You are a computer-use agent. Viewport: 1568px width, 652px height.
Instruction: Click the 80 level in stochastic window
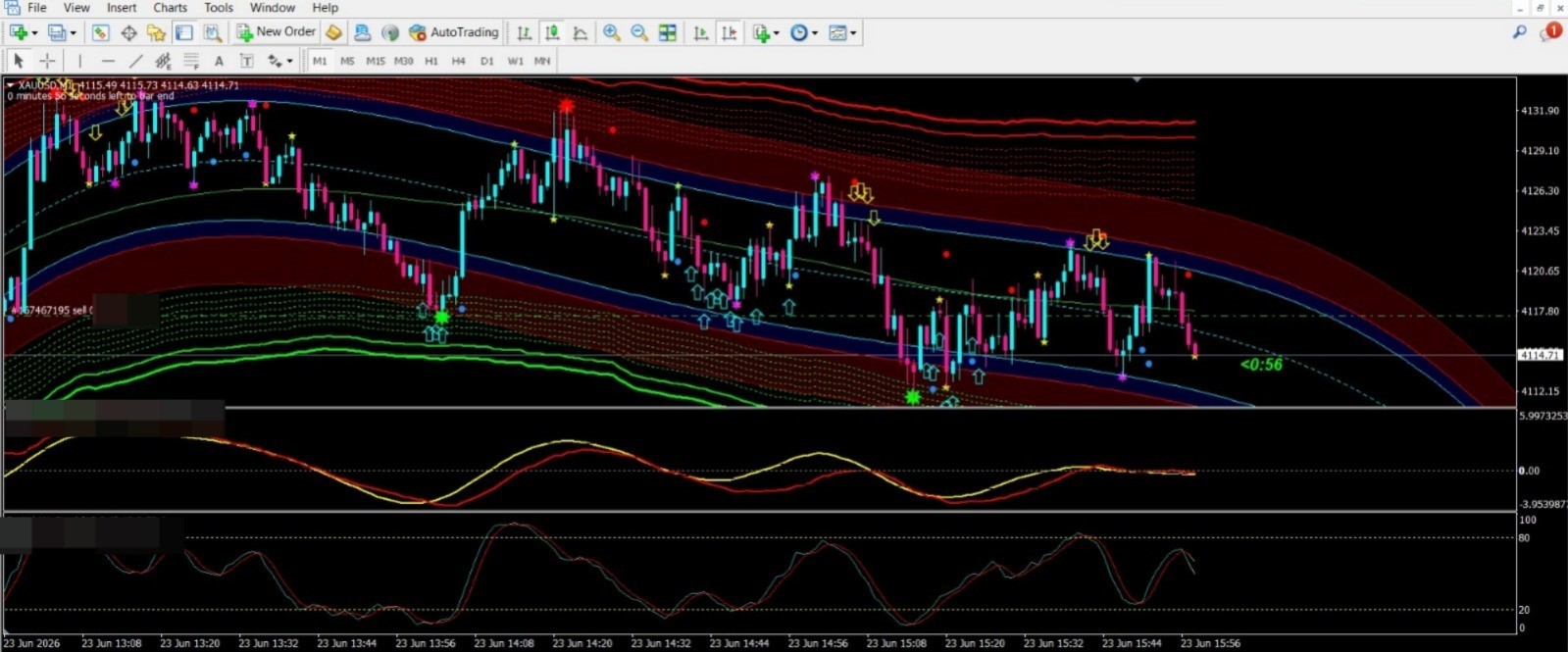point(1524,538)
